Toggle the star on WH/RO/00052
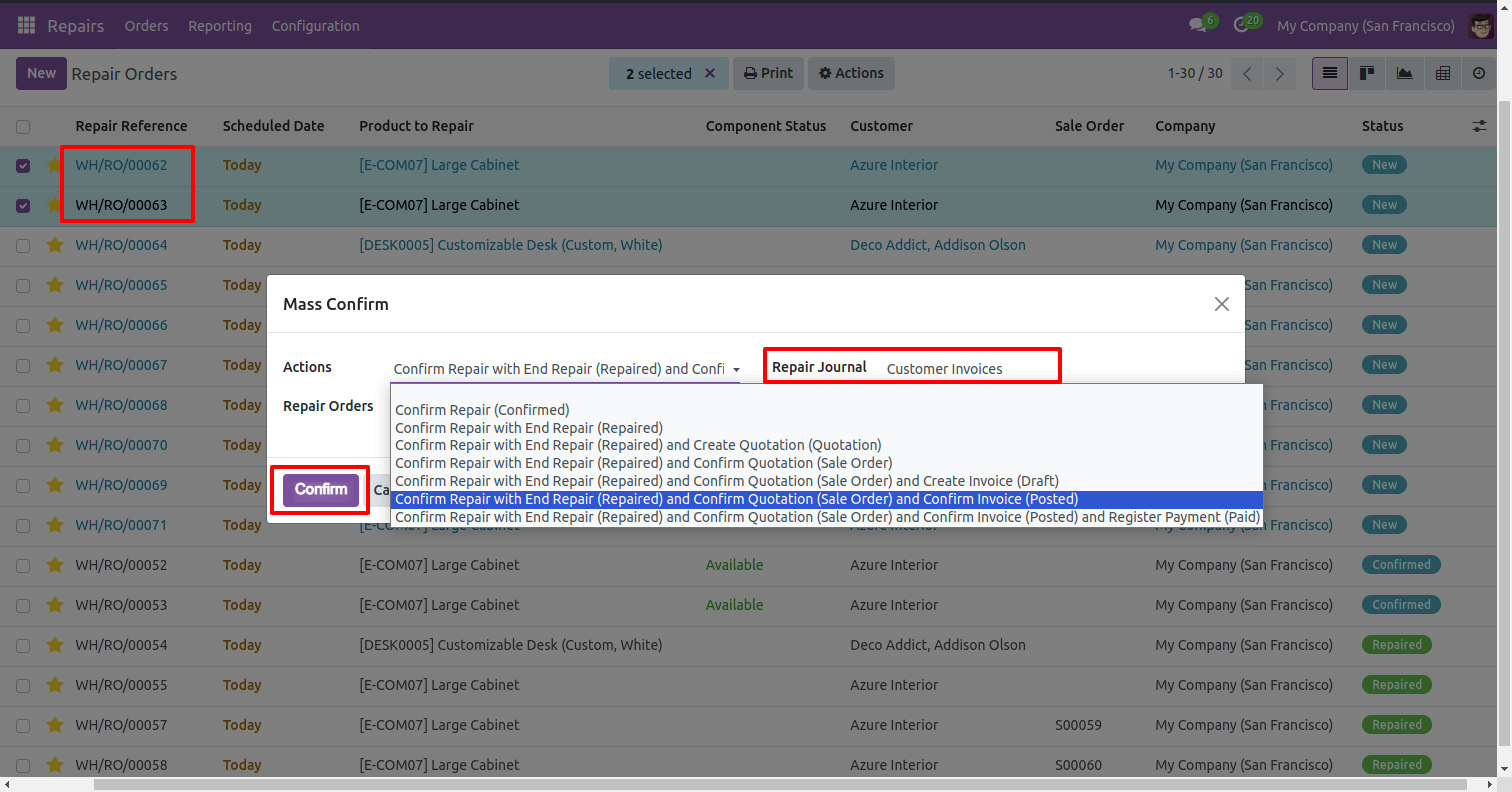Image resolution: width=1512 pixels, height=792 pixels. [x=55, y=565]
